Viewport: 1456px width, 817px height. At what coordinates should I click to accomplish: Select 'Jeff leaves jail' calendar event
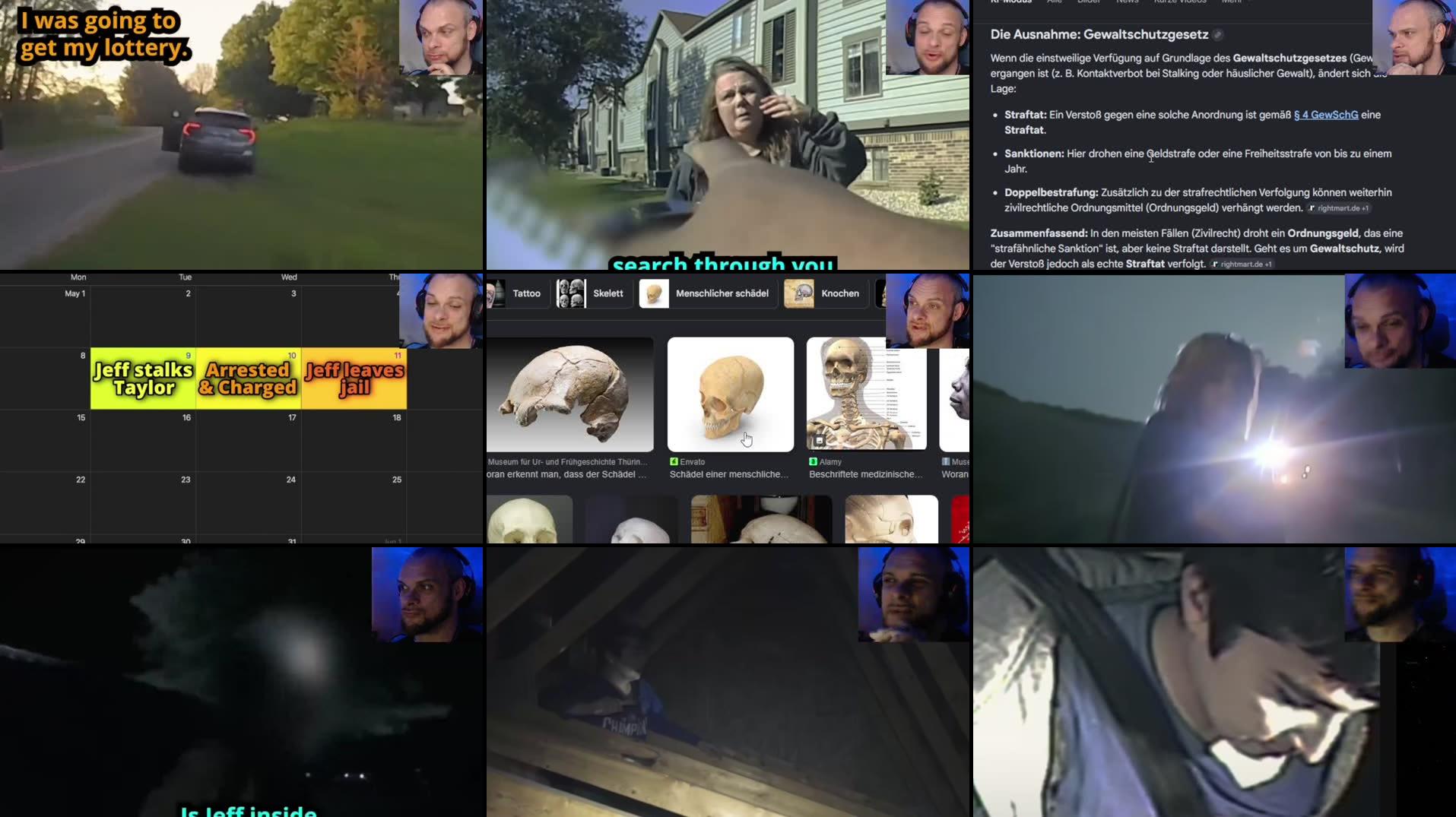coord(354,378)
